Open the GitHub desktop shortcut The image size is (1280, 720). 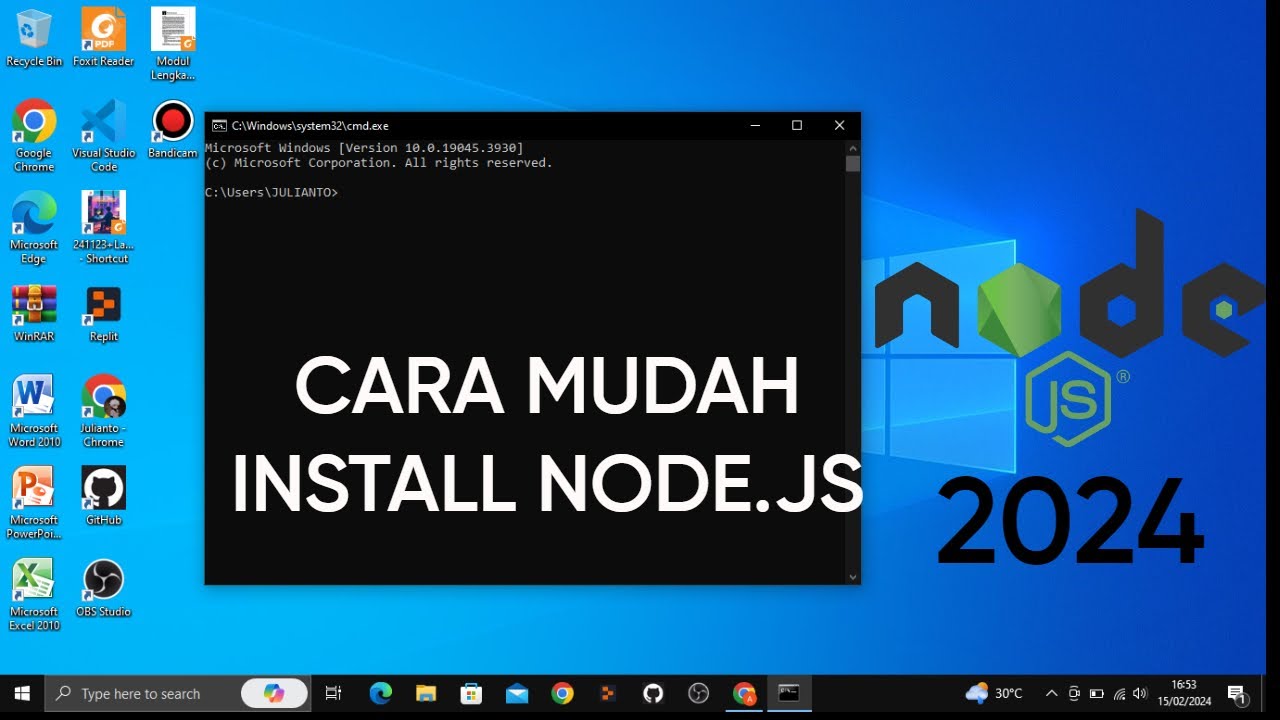(x=103, y=496)
